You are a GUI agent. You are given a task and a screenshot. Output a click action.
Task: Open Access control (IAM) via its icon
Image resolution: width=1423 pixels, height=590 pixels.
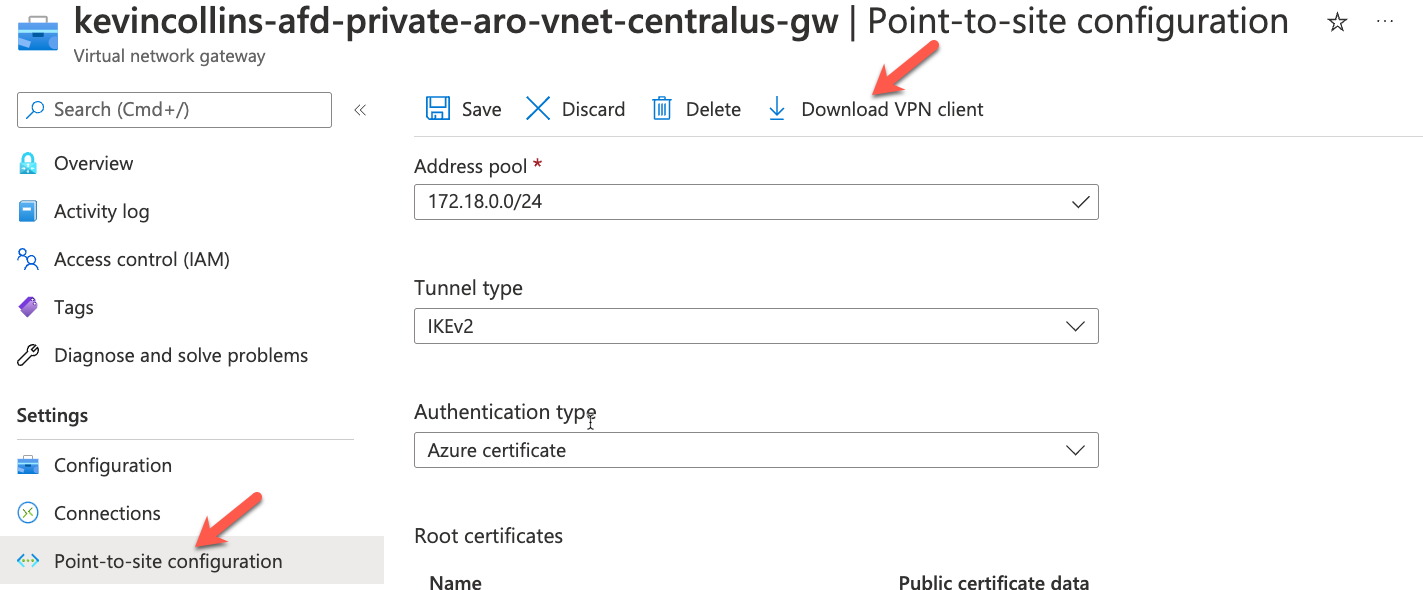coord(31,259)
